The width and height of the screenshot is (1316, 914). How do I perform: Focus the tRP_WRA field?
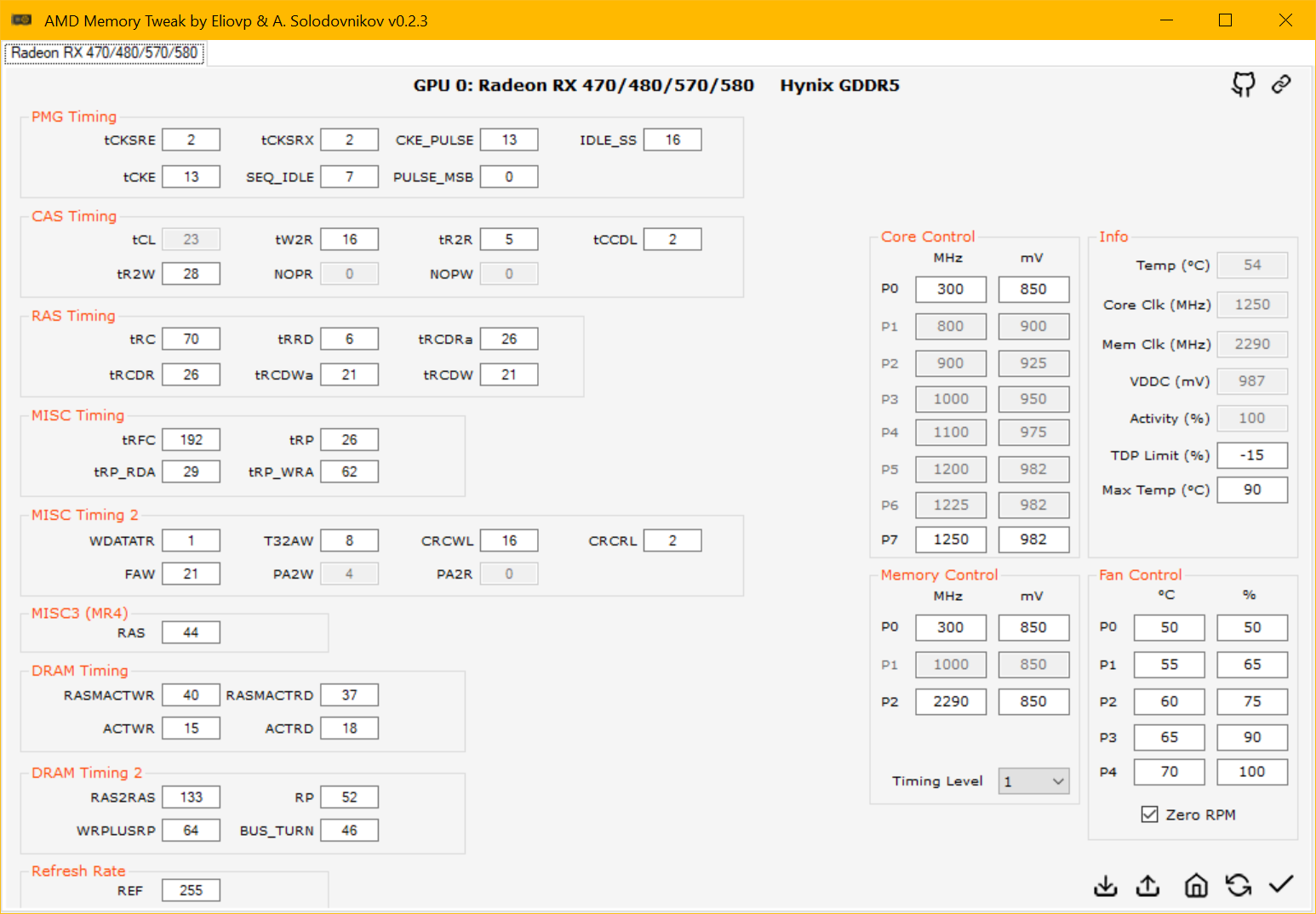[x=350, y=471]
